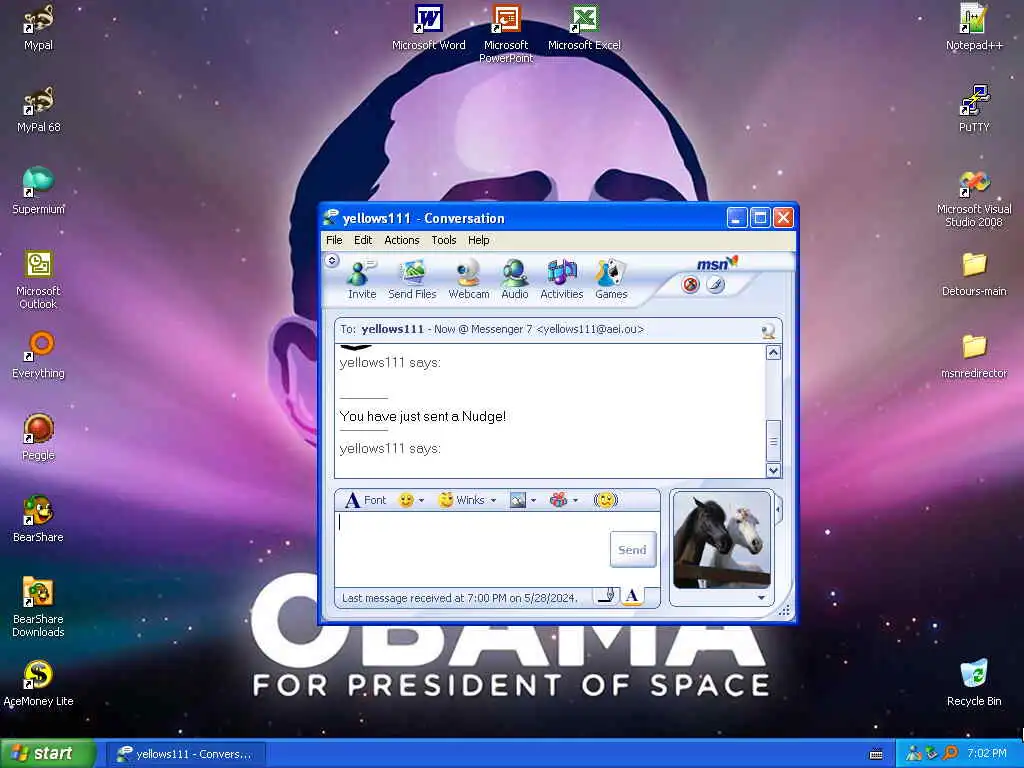Launch Games from the conversation toolbar
Image resolution: width=1024 pixels, height=768 pixels.
click(611, 280)
